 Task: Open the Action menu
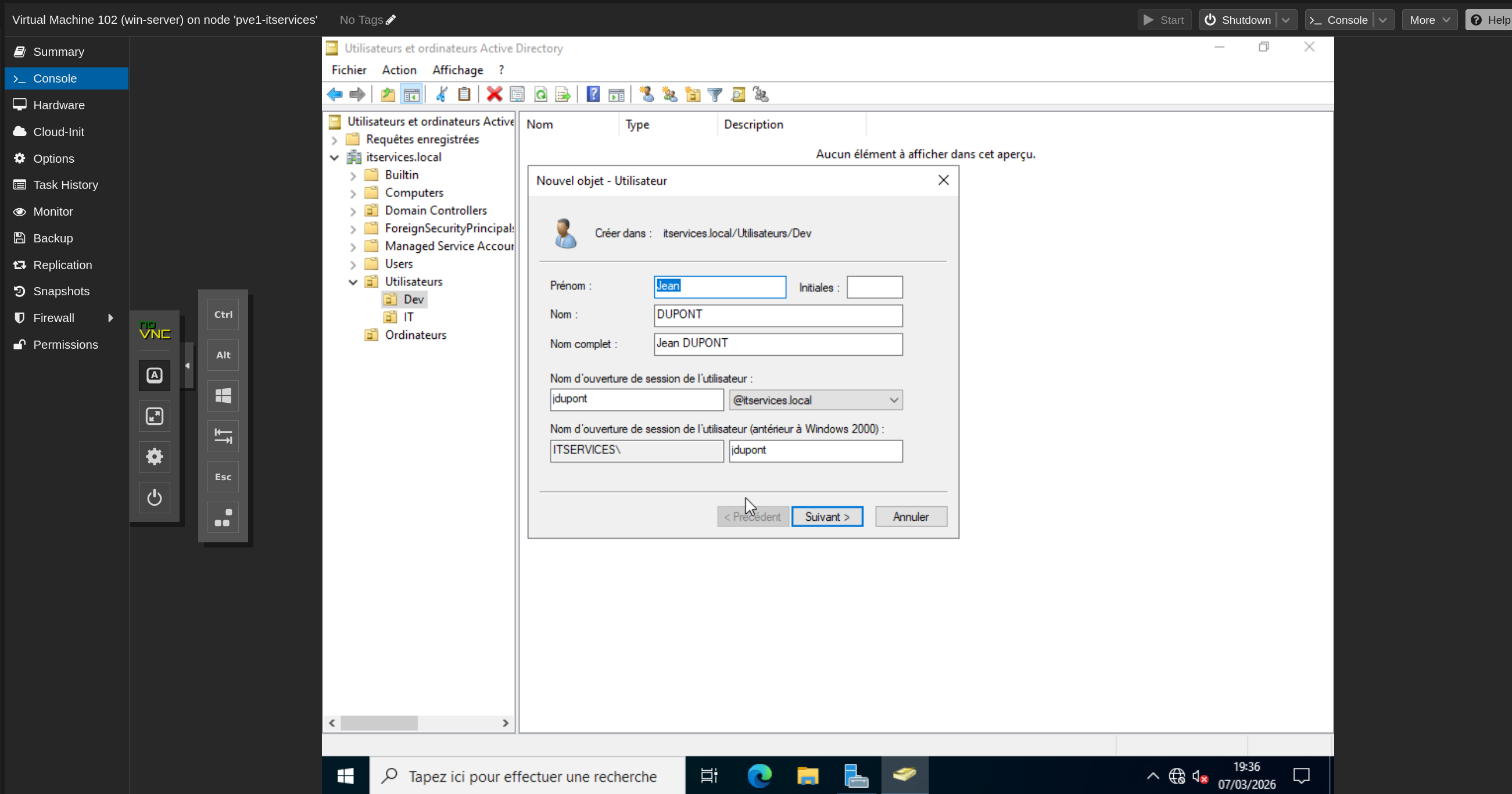point(399,70)
